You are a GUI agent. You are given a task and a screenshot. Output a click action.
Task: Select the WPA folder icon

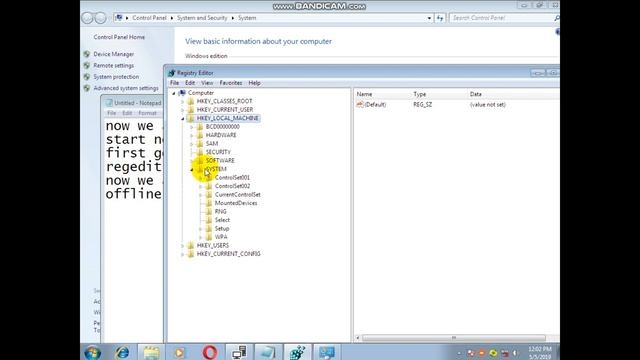pyautogui.click(x=209, y=237)
